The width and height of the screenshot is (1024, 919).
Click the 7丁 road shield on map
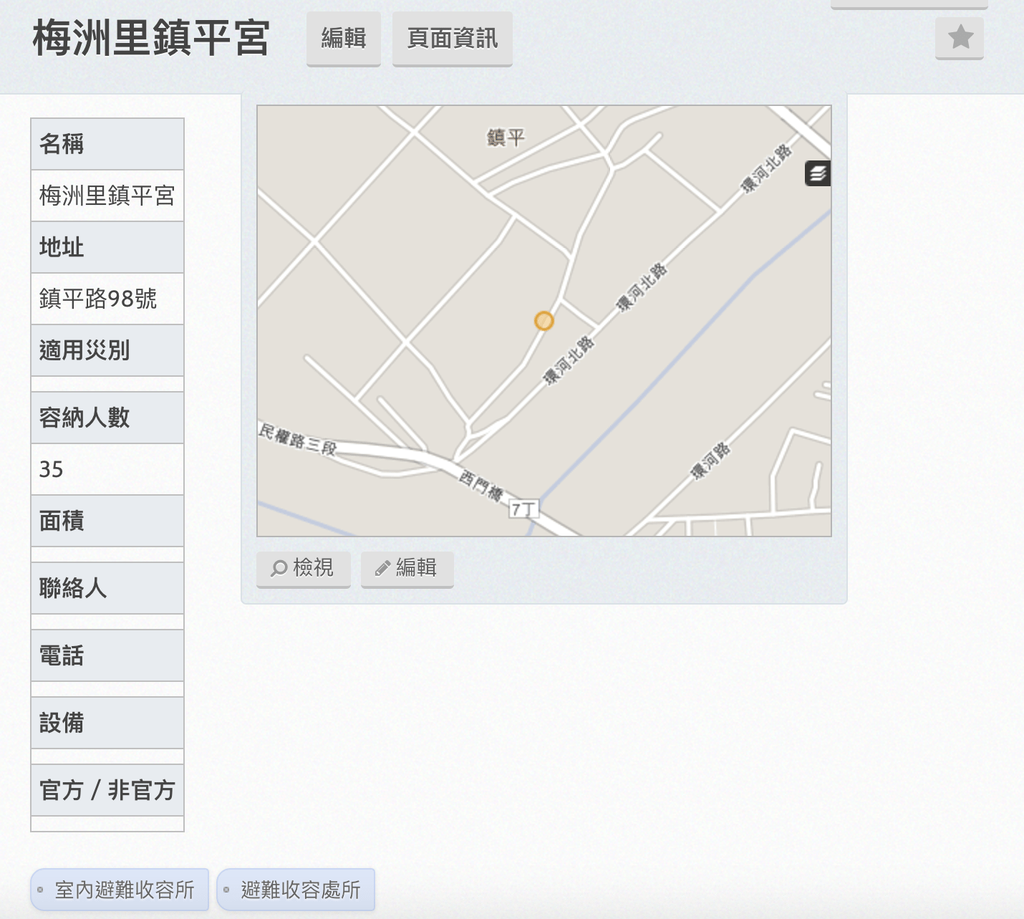pyautogui.click(x=524, y=509)
